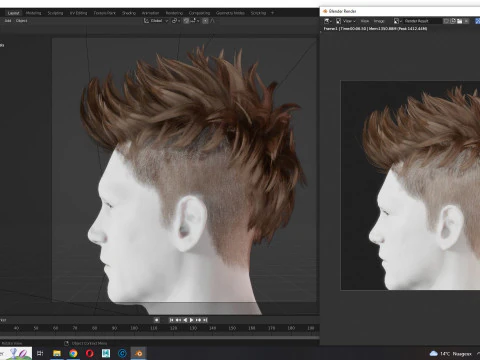
Task: Play animation in reverse
Action: (185, 320)
